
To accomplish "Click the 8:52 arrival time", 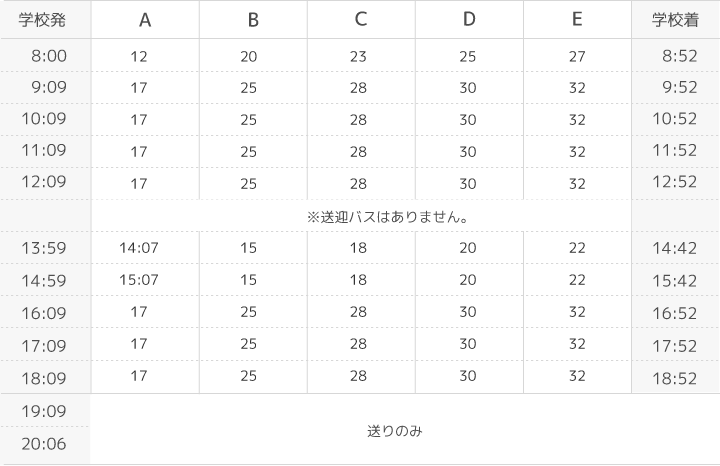I will pos(680,56).
